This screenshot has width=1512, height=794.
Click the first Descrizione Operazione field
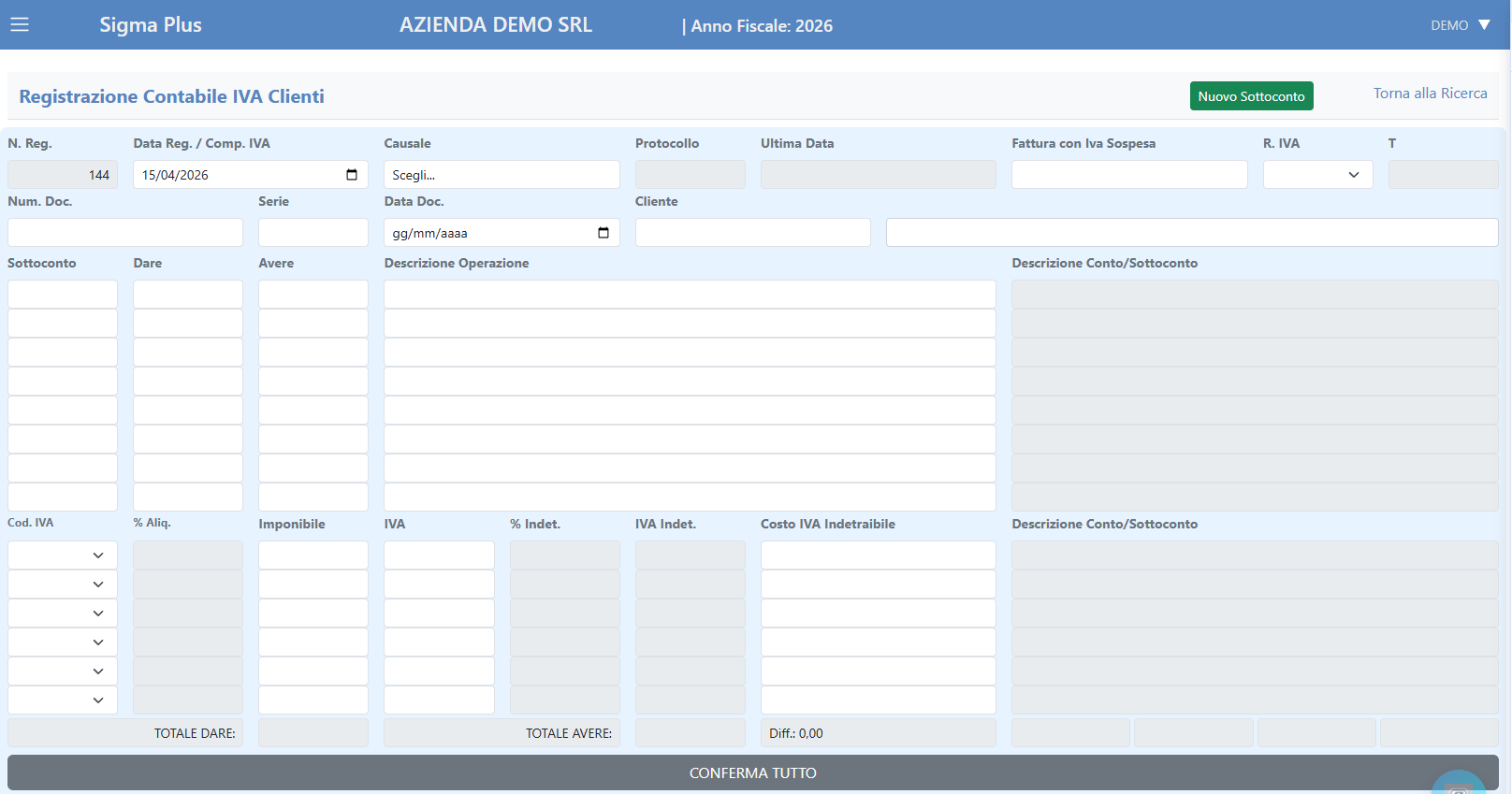click(x=690, y=295)
